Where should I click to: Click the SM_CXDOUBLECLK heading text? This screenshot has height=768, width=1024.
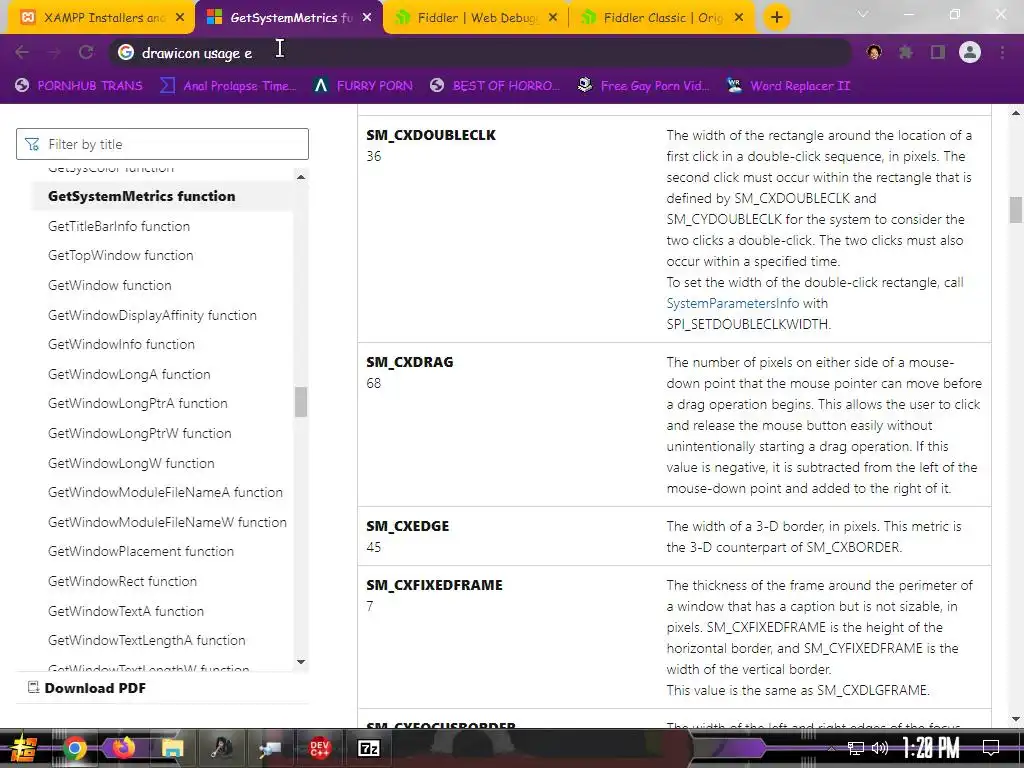click(431, 135)
